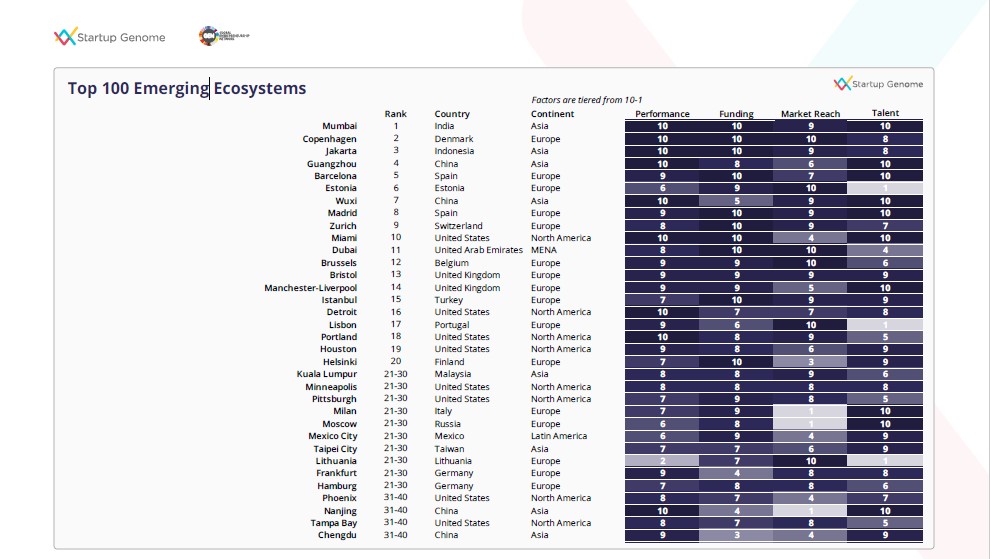The height and width of the screenshot is (559, 990).
Task: Select the Manchester-Liverpool ecosystem name
Action: pos(311,287)
